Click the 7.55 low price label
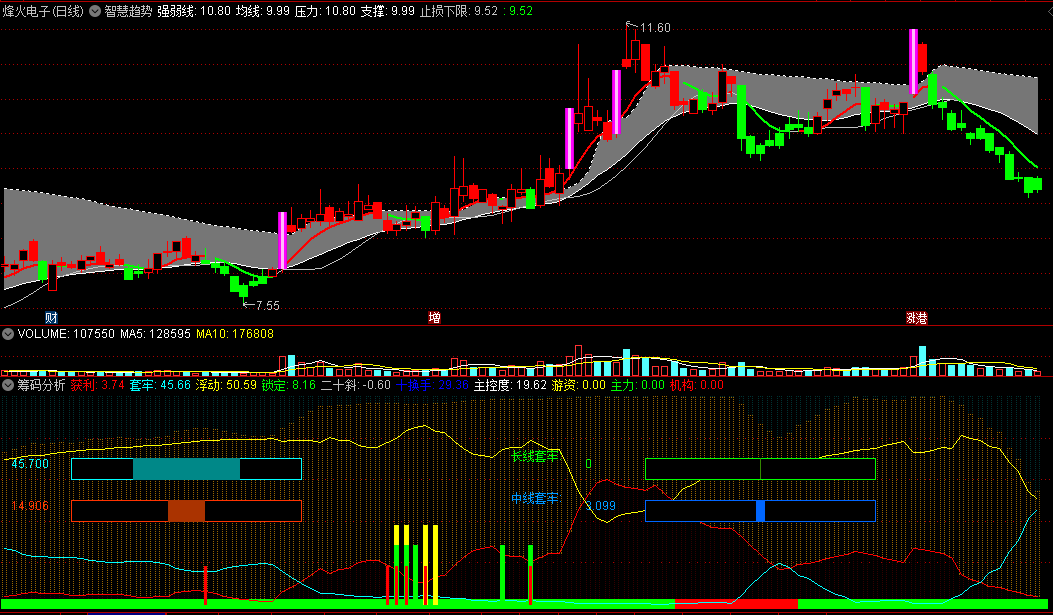 tap(267, 305)
